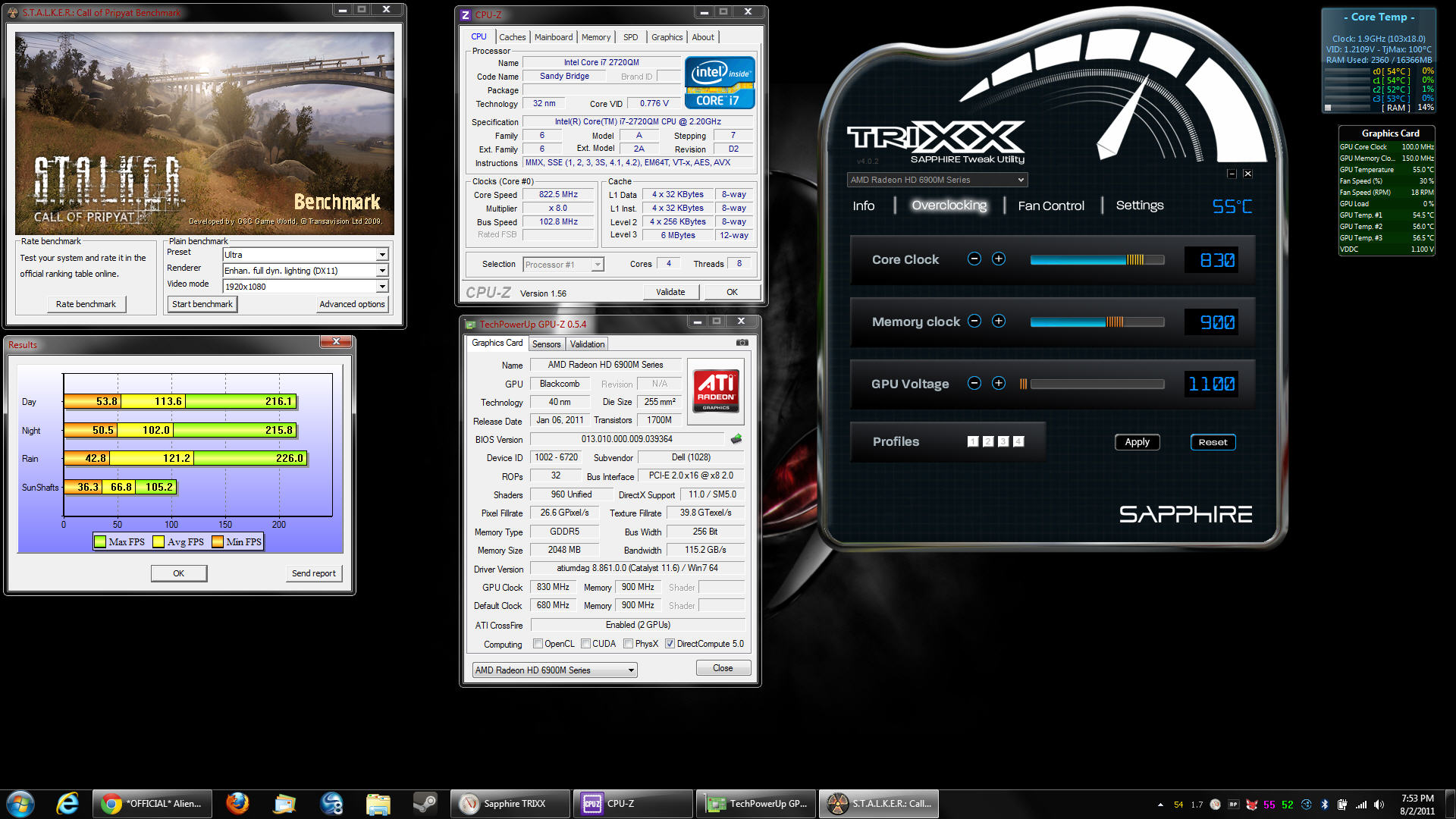Open Advanced options in benchmark

click(x=352, y=304)
